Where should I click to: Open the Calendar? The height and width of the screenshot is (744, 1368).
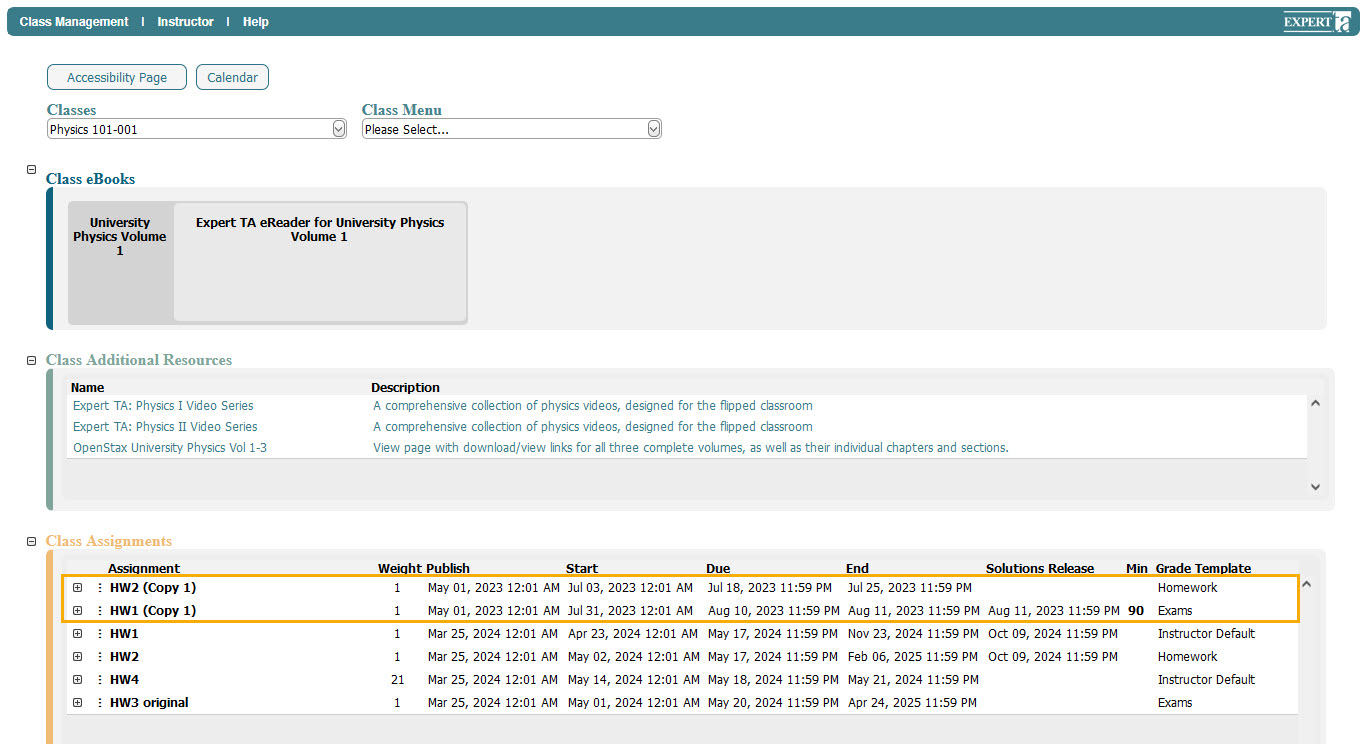tap(232, 77)
